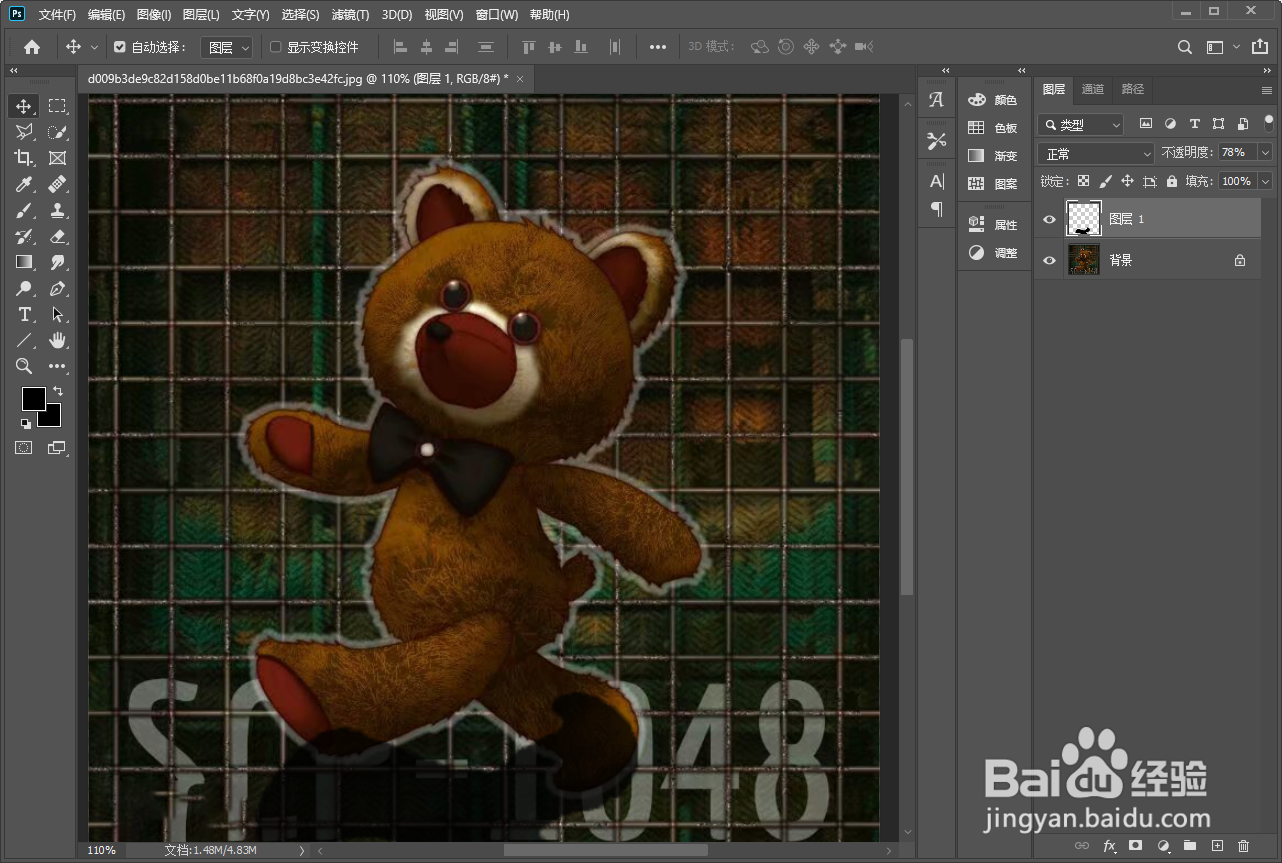1282x863 pixels.
Task: Hide the 图层 1 layer
Action: tap(1049, 219)
